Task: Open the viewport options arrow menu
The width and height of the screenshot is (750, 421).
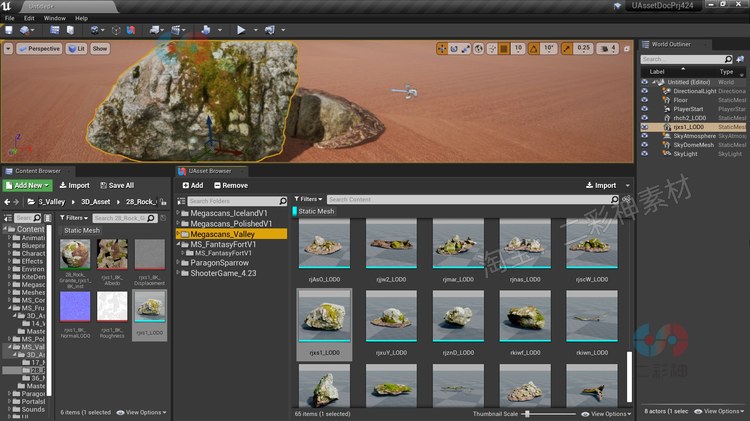Action: click(8, 49)
